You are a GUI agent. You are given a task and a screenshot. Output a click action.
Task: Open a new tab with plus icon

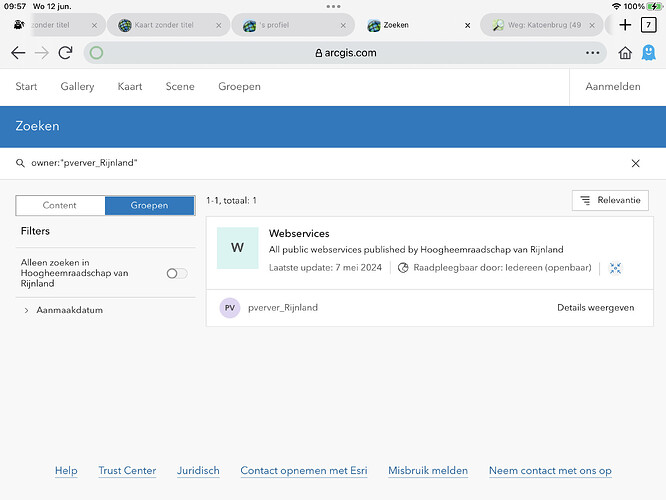tap(625, 25)
